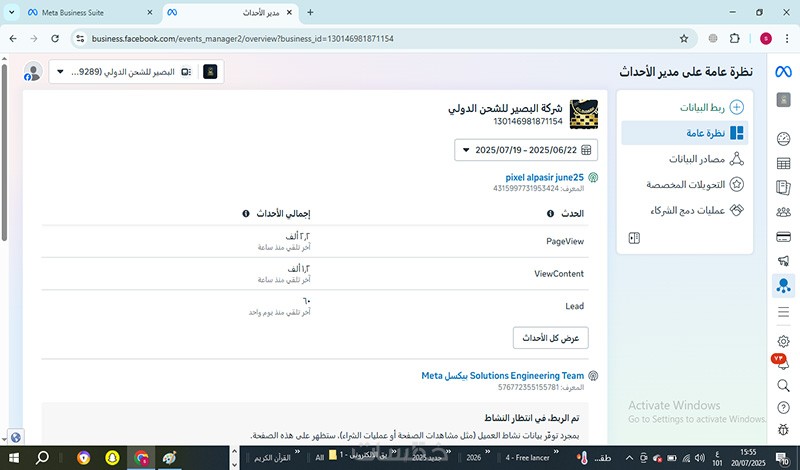Click business ID 130146981871154 text
Image resolution: width=800 pixels, height=470 pixels.
point(528,121)
